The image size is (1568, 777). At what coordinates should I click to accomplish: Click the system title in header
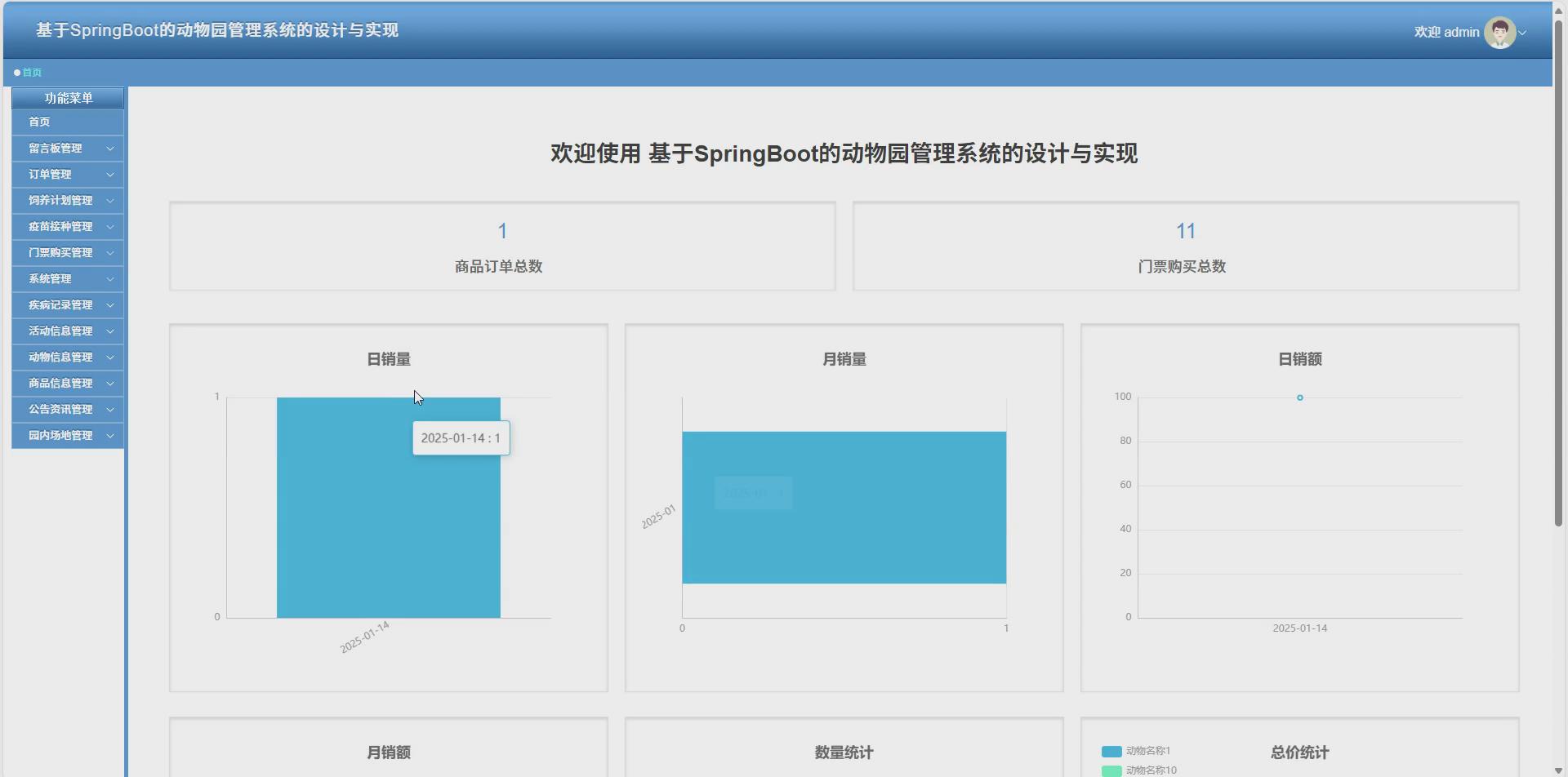(x=217, y=30)
